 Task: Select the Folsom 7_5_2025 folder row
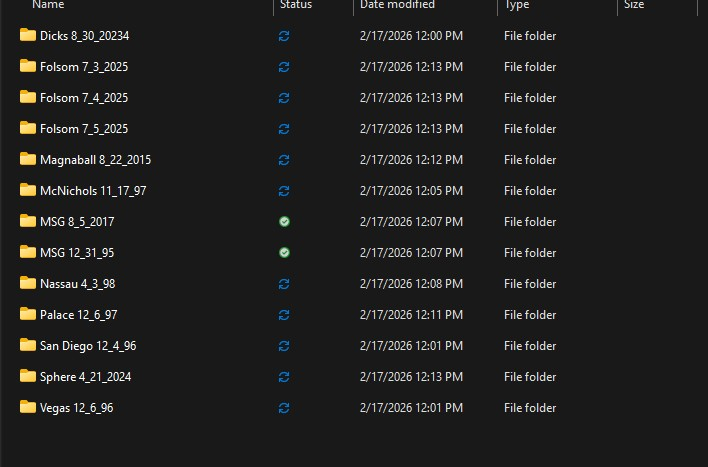pyautogui.click(x=84, y=129)
